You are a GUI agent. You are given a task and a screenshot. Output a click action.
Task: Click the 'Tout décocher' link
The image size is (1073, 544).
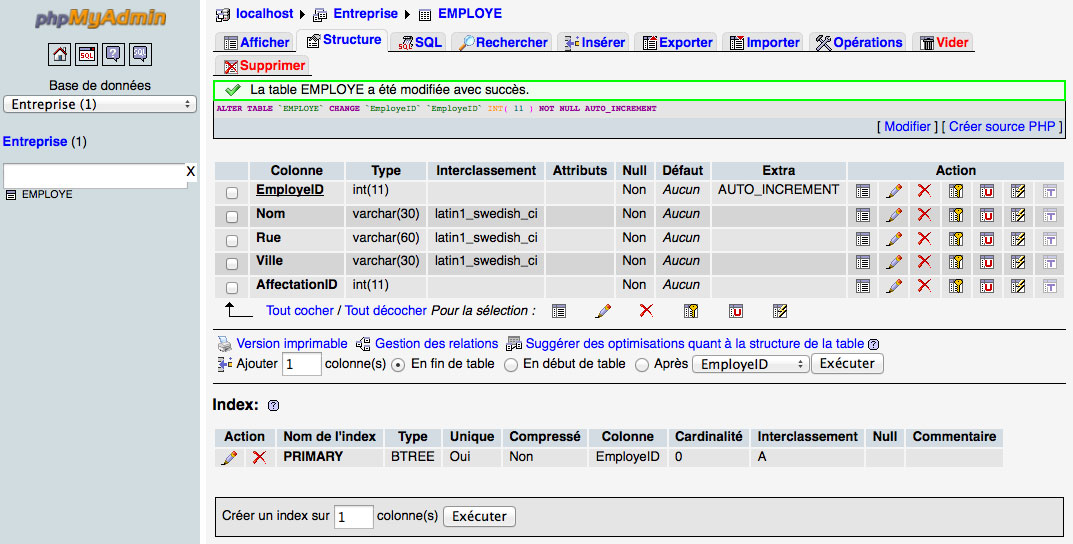386,311
